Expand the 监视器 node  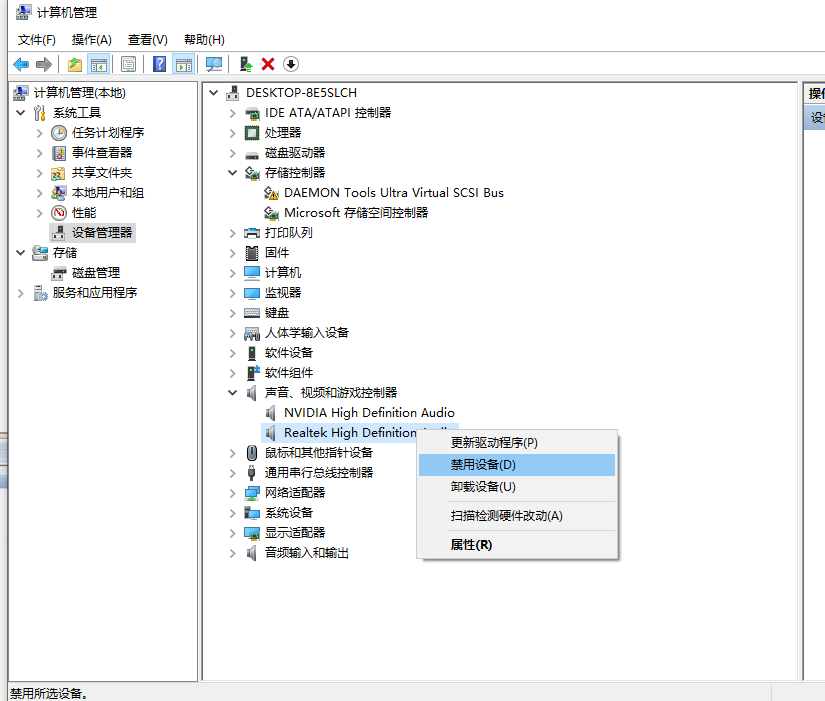click(233, 293)
